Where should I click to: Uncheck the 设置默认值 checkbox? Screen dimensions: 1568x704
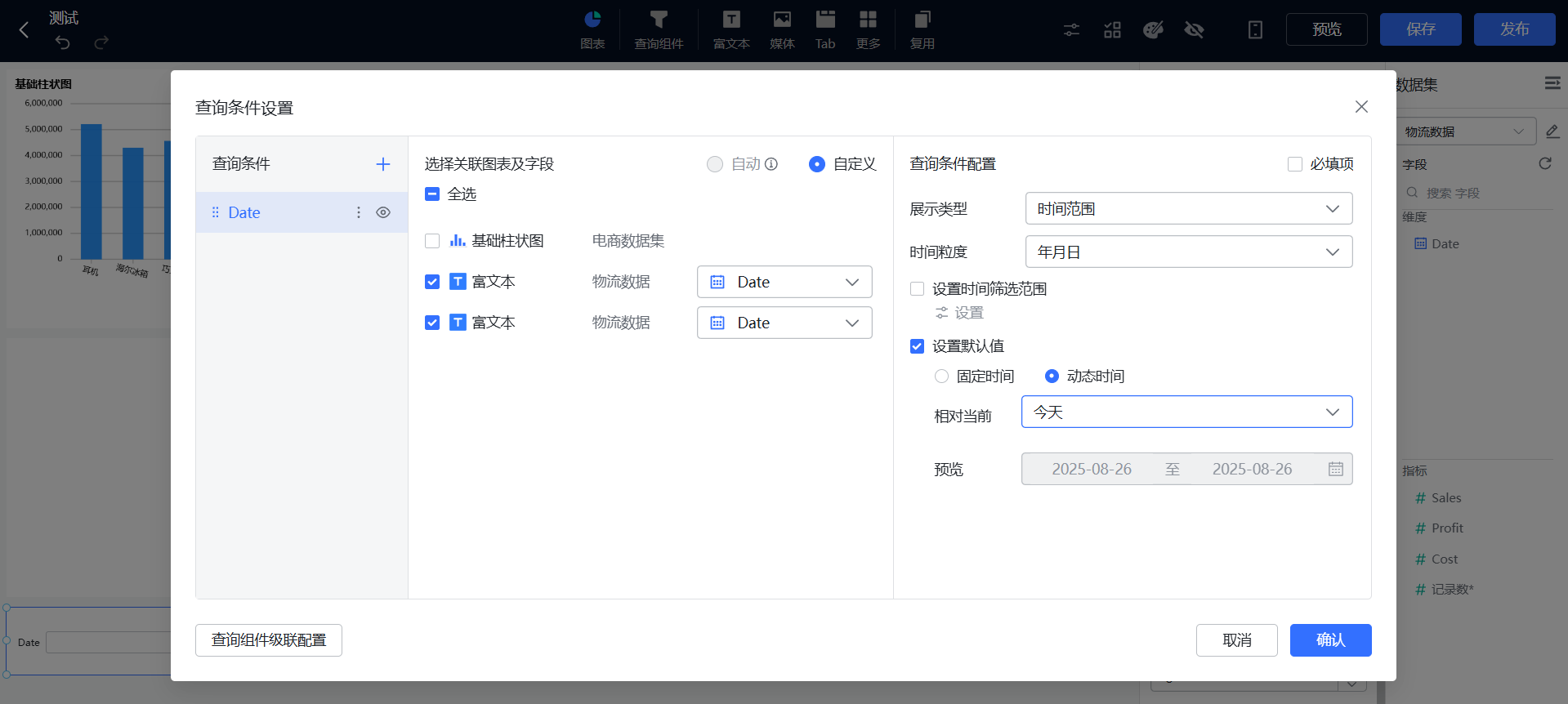tap(917, 346)
